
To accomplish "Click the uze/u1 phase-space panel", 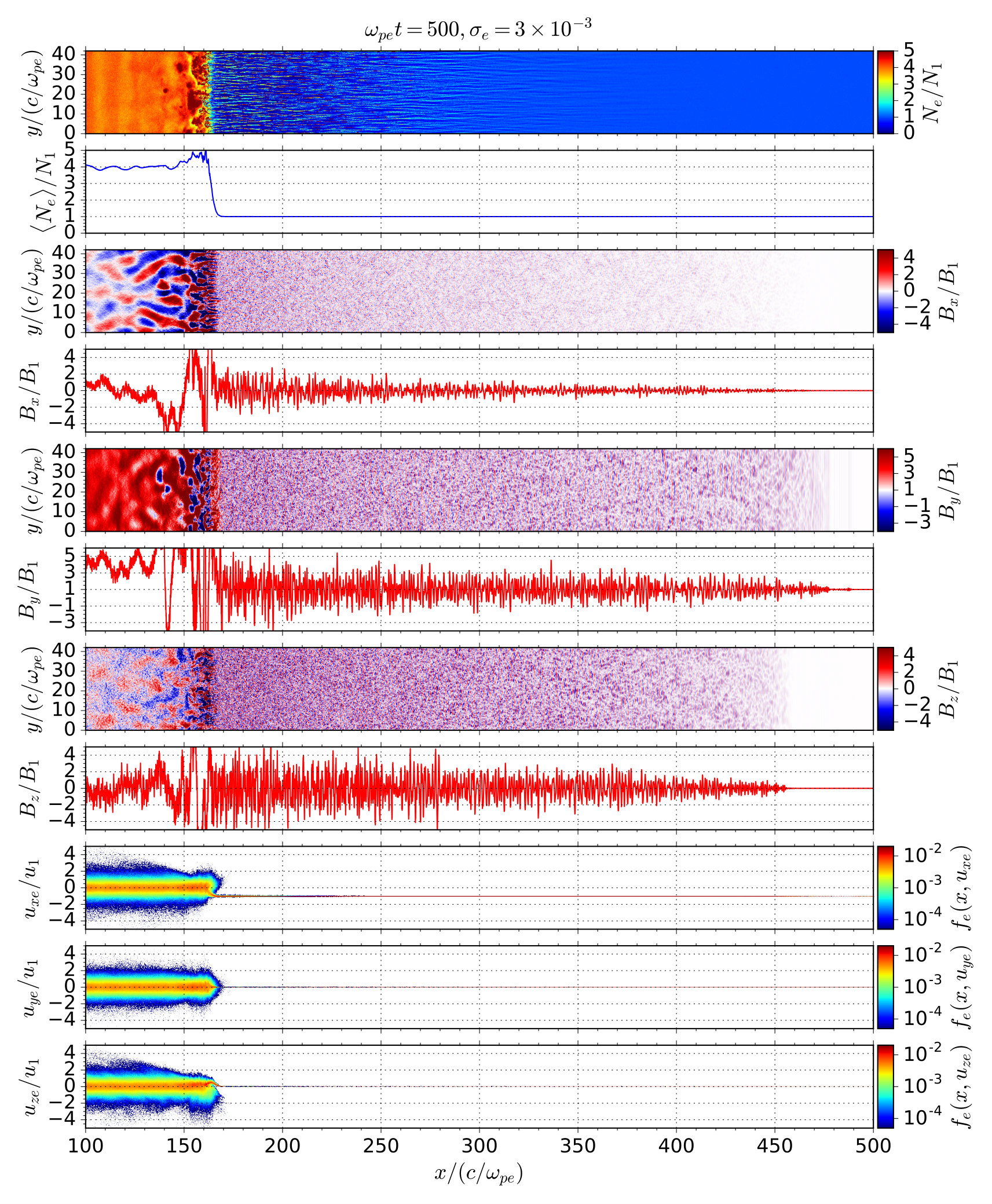I will coord(479,1086).
